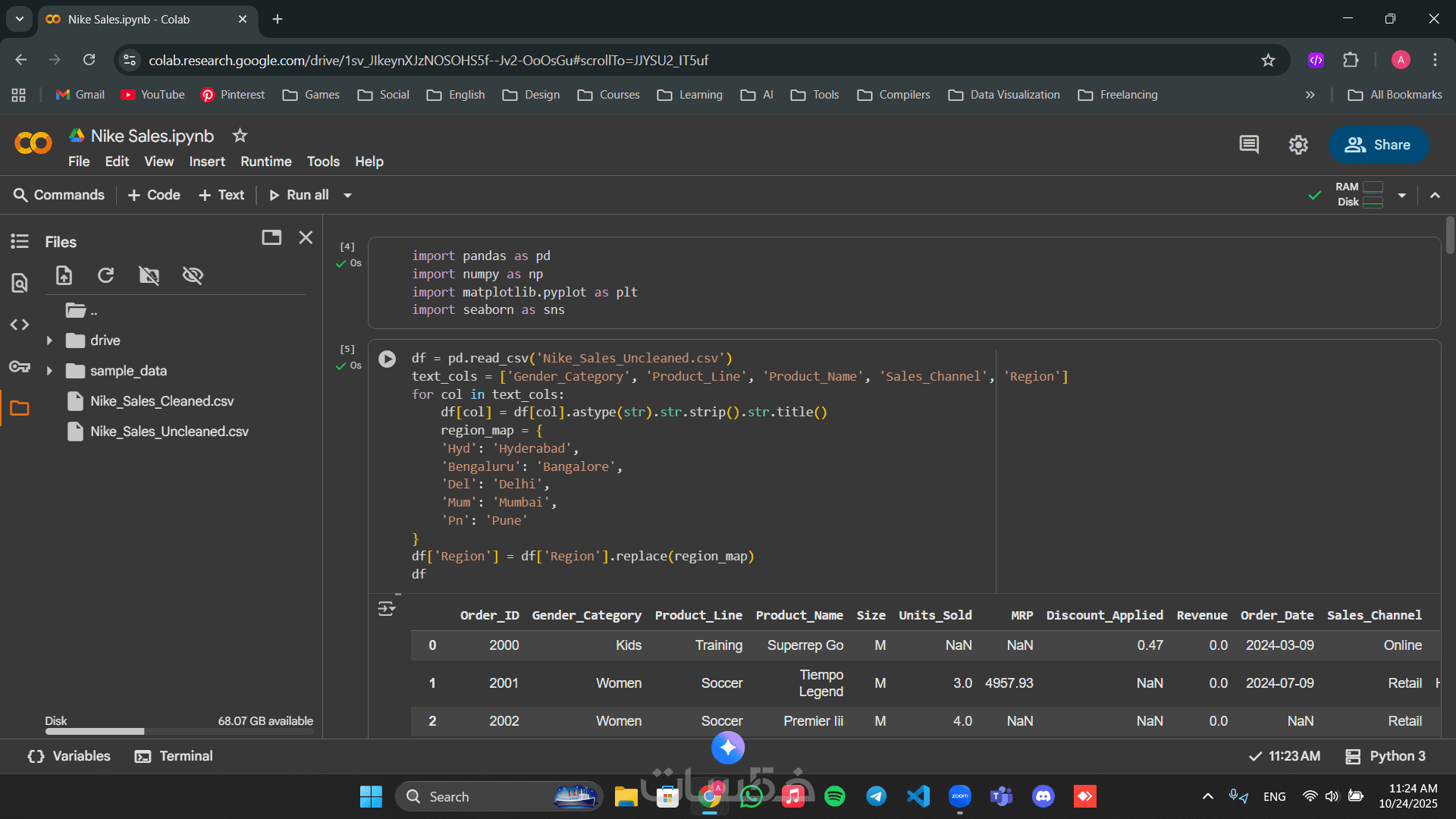Expand the sample_data folder
The width and height of the screenshot is (1456, 819).
[49, 371]
